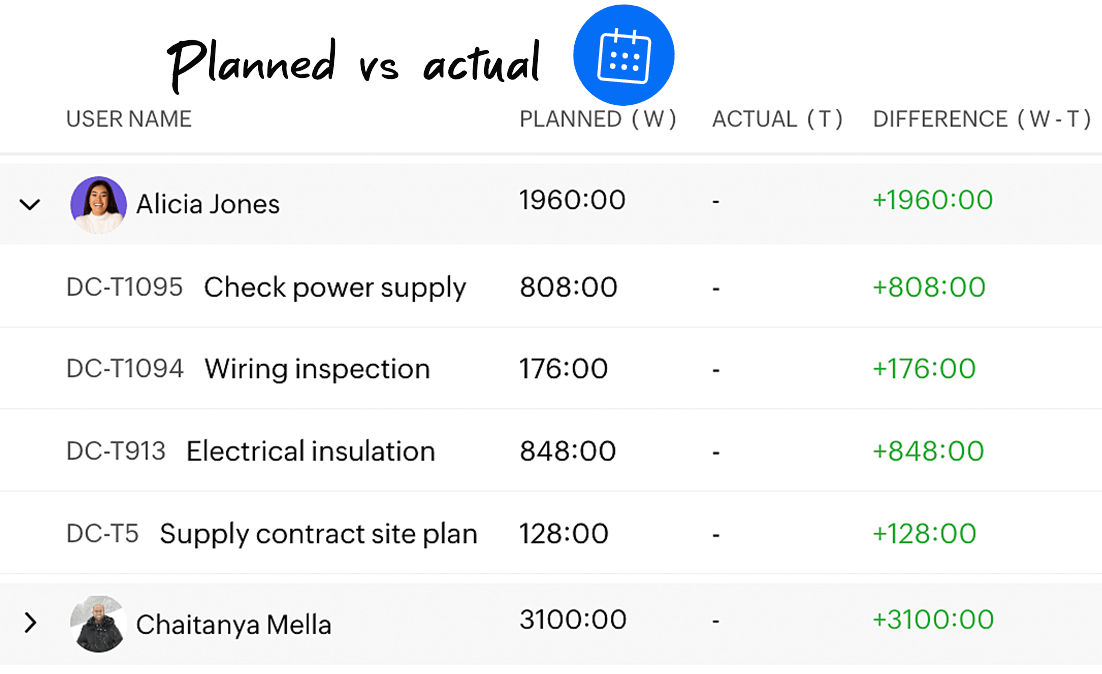Click Alicia's +1960:00 difference value
The width and height of the screenshot is (1102, 674).
pos(933,200)
